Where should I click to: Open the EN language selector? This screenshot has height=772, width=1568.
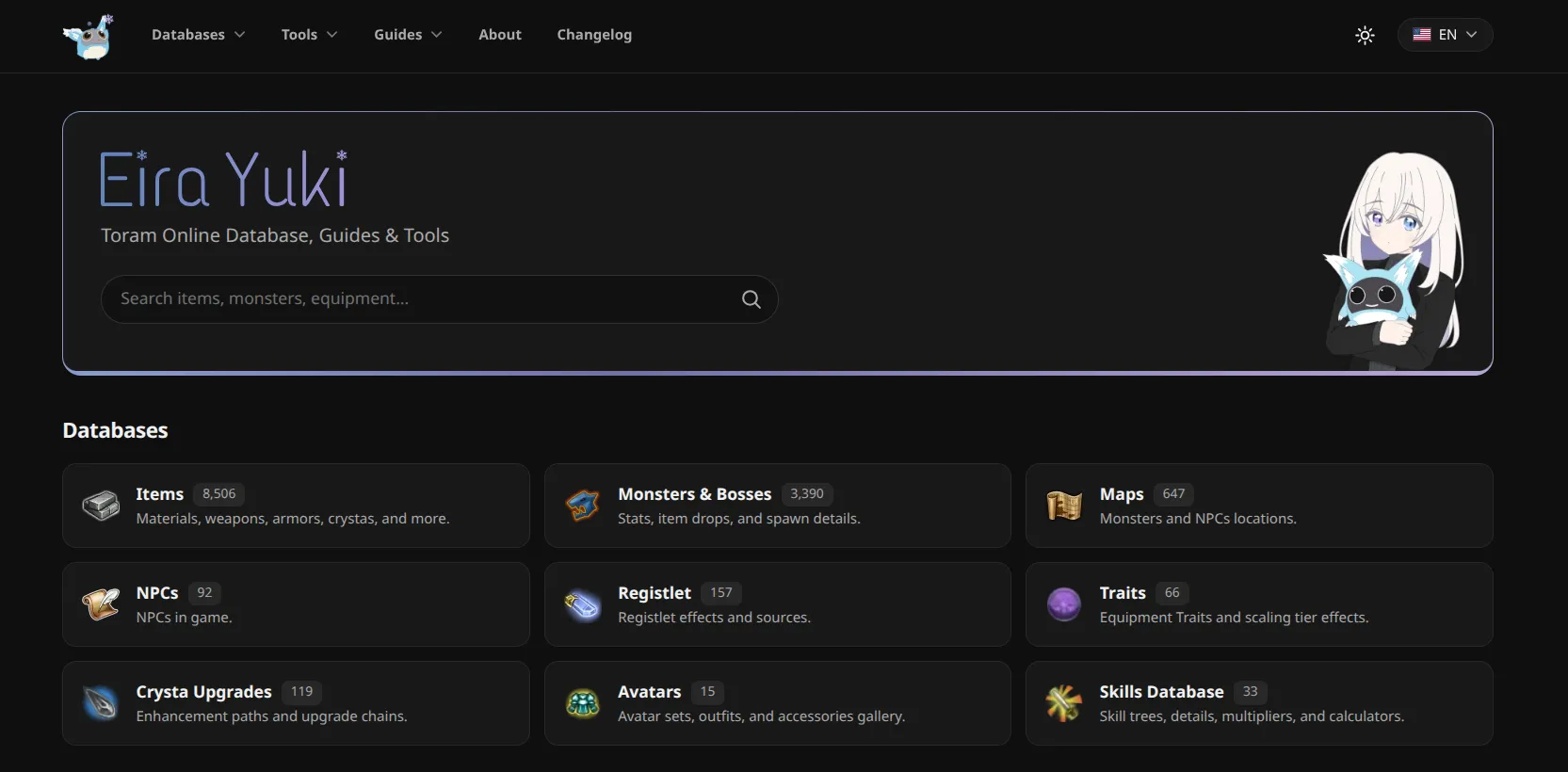(x=1445, y=35)
